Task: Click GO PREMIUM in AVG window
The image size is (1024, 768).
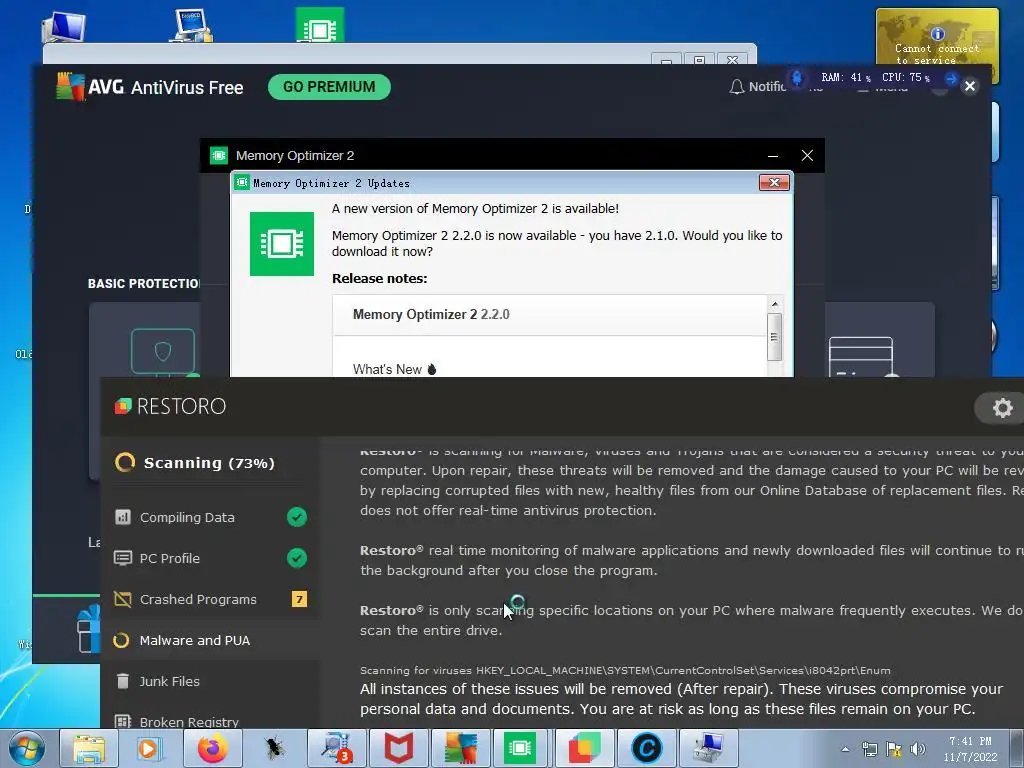Action: point(329,87)
